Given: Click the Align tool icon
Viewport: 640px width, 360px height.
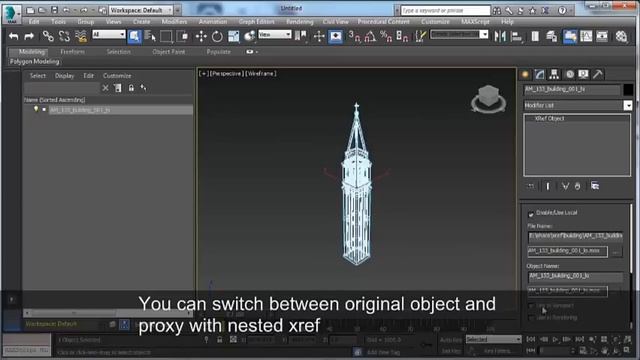Looking at the screenshot, I should 516,36.
